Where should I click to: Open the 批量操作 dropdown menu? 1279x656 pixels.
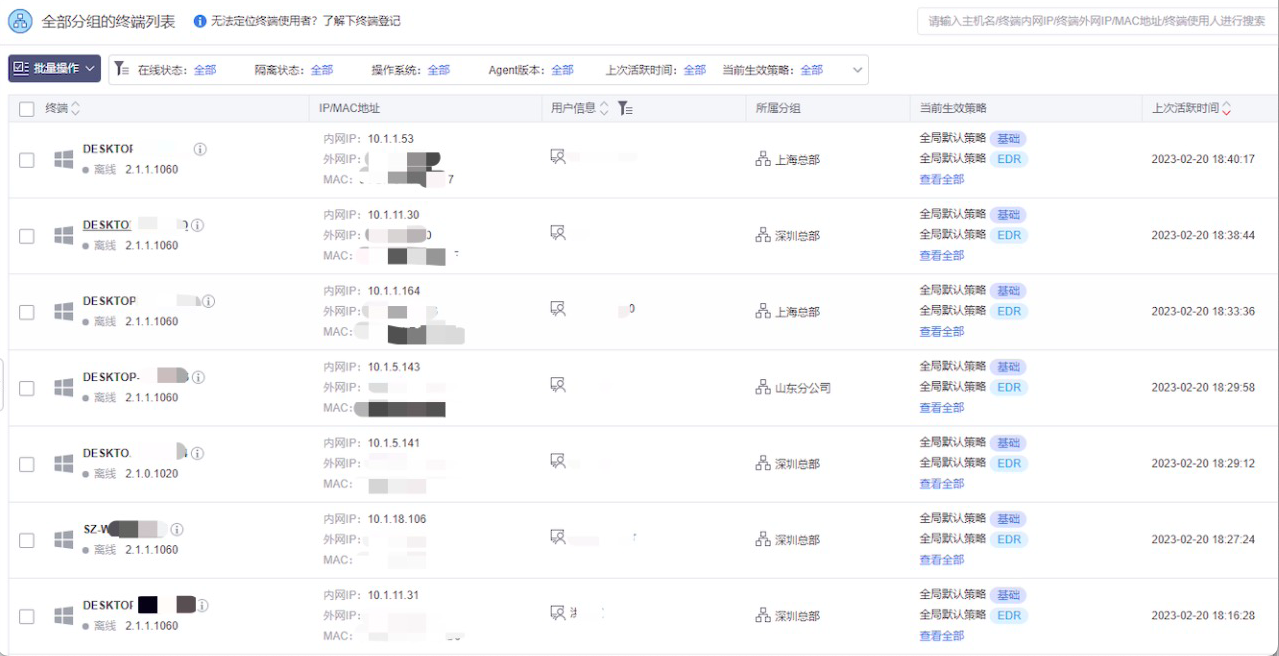coord(52,68)
